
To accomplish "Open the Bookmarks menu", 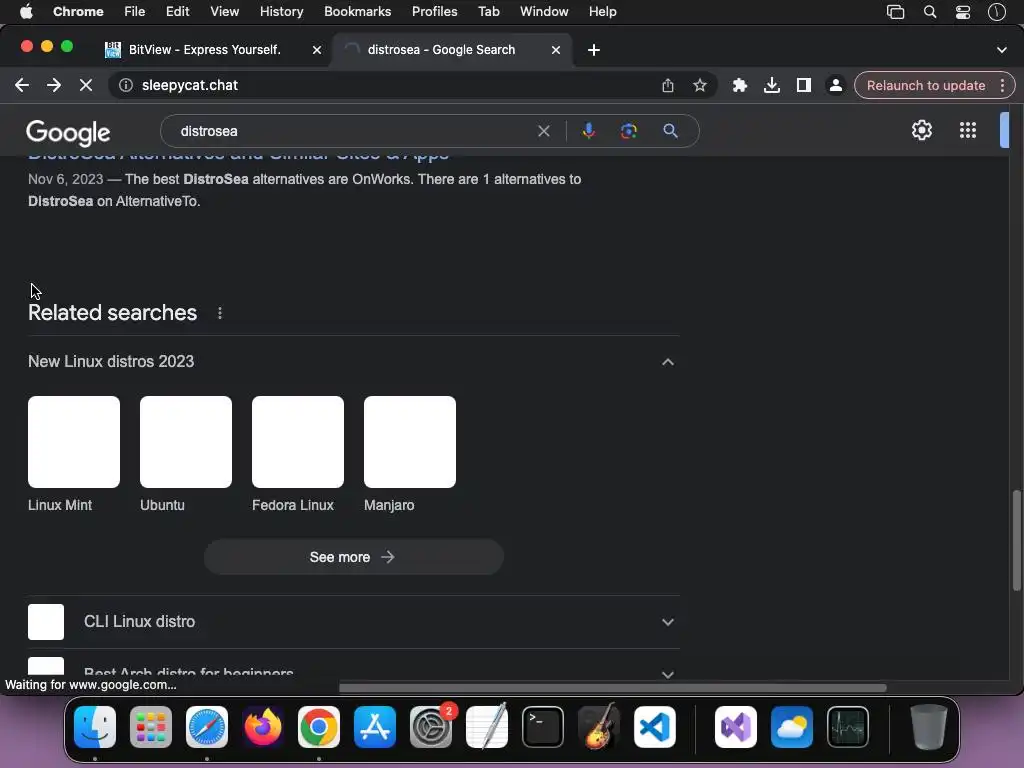I will point(357,12).
